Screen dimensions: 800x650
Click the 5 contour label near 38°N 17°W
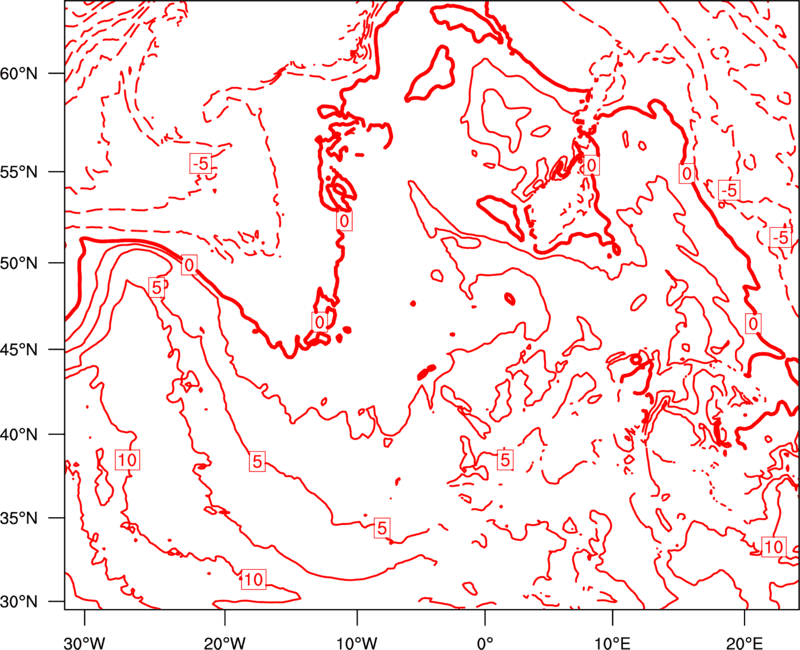tap(257, 461)
